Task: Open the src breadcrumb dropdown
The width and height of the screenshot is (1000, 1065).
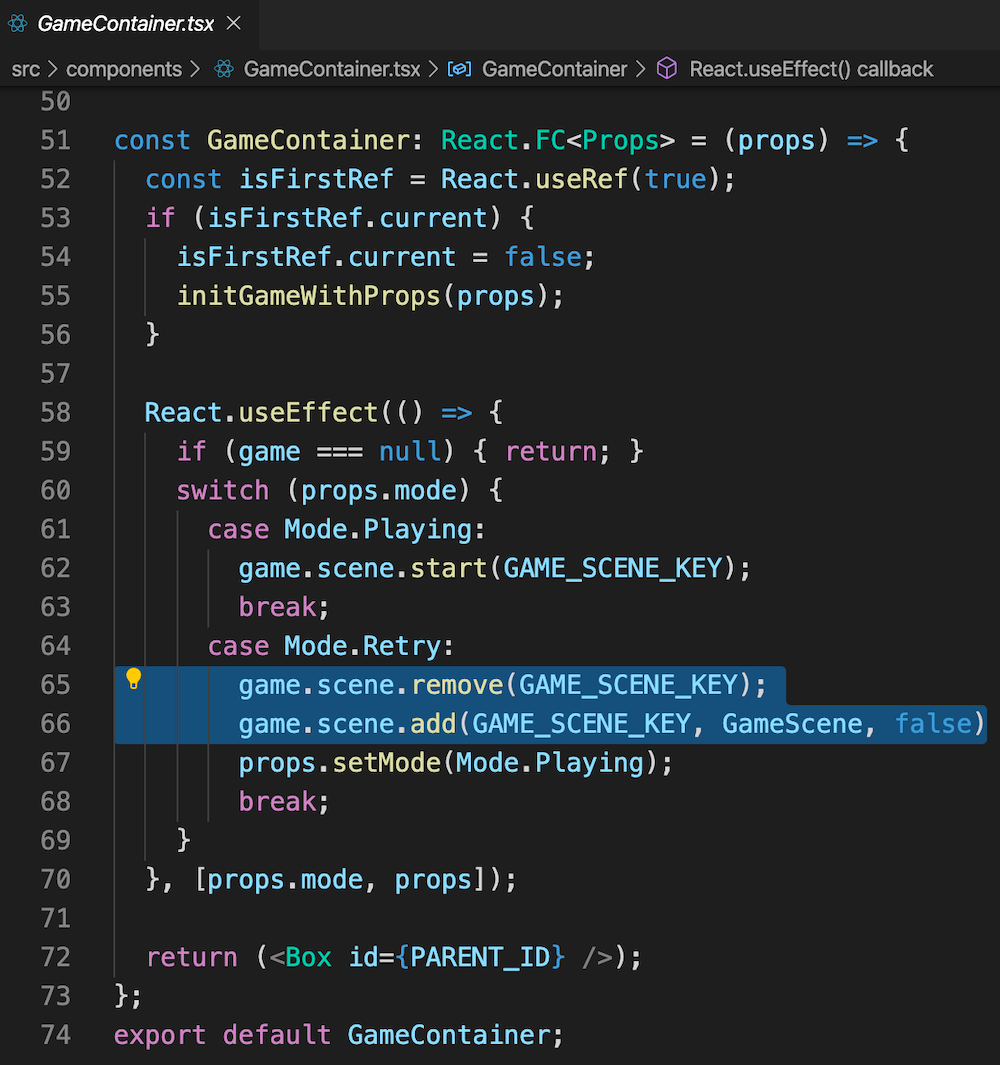Action: pyautogui.click(x=26, y=69)
